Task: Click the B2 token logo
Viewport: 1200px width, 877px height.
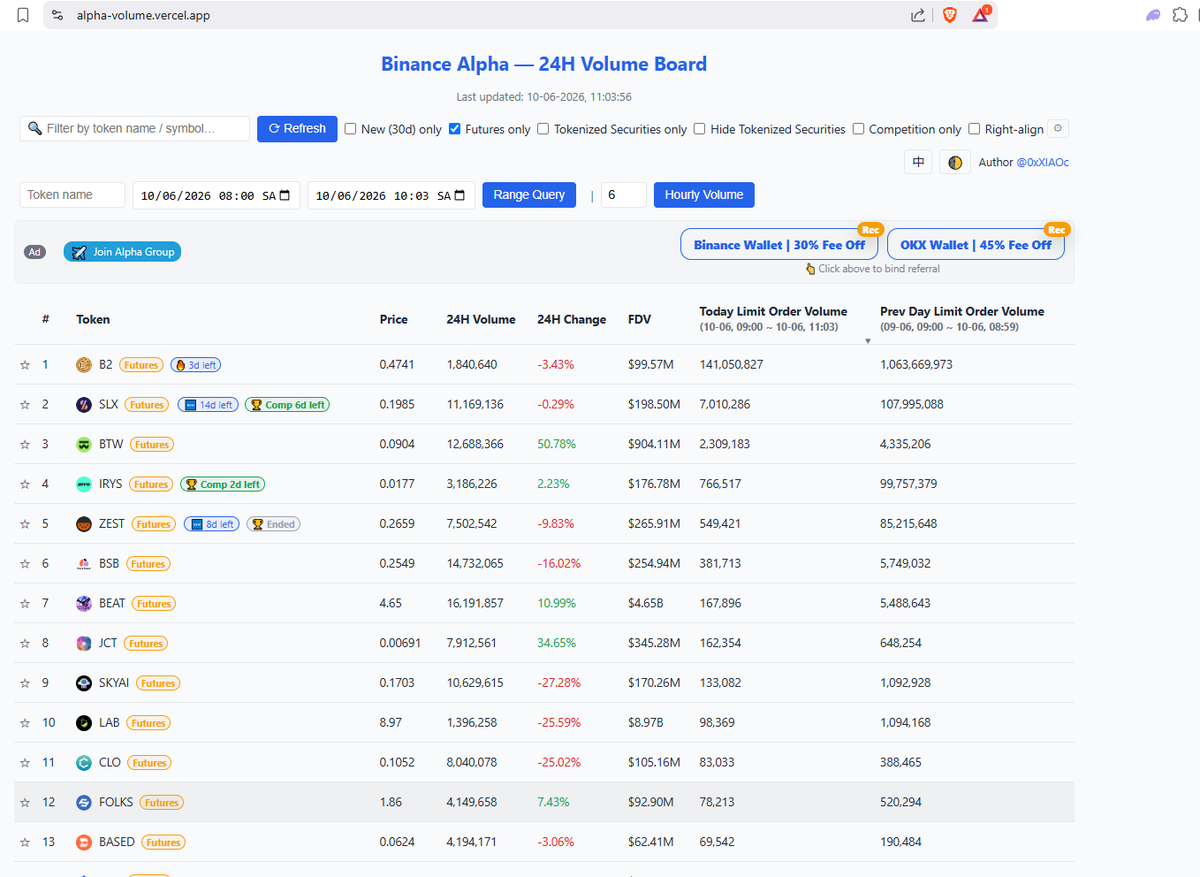Action: tap(84, 365)
